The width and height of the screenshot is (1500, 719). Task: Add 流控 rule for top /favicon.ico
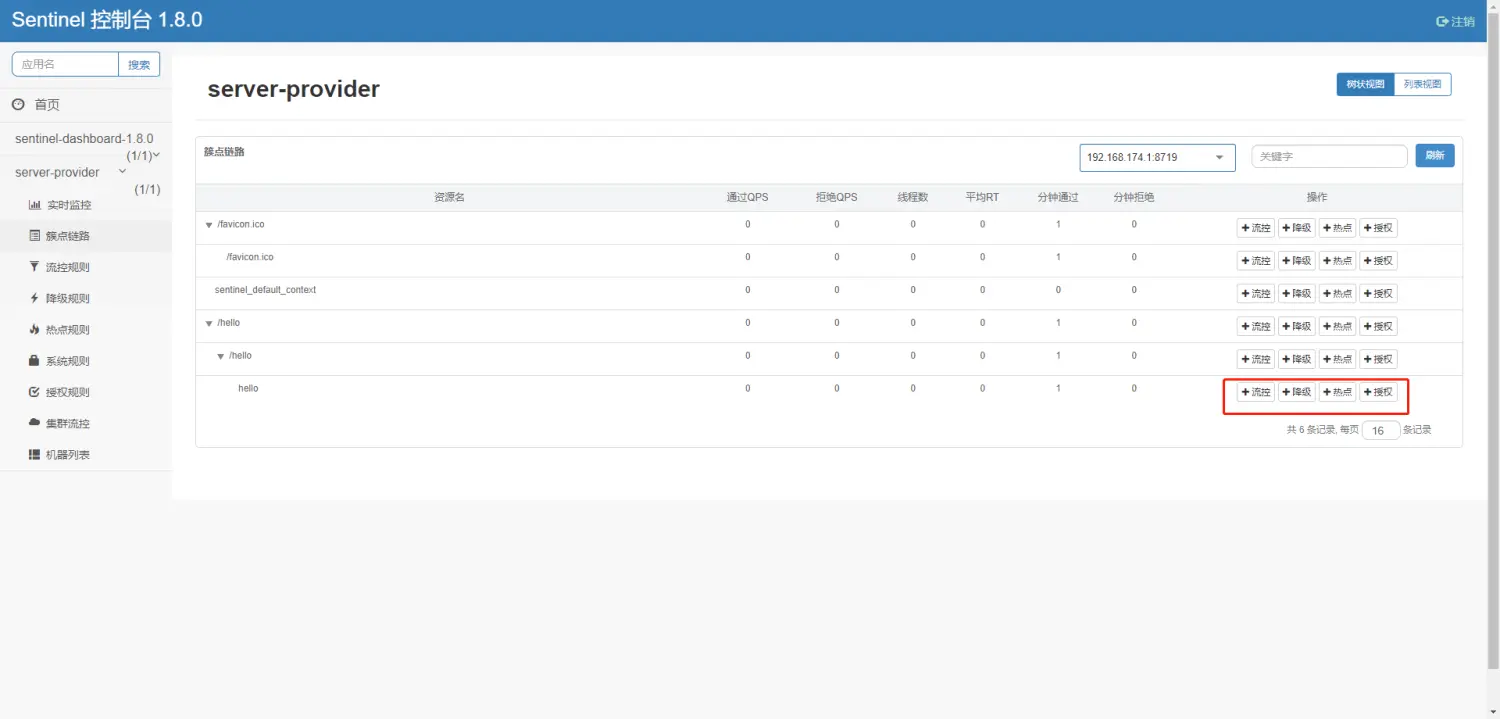click(x=1256, y=228)
